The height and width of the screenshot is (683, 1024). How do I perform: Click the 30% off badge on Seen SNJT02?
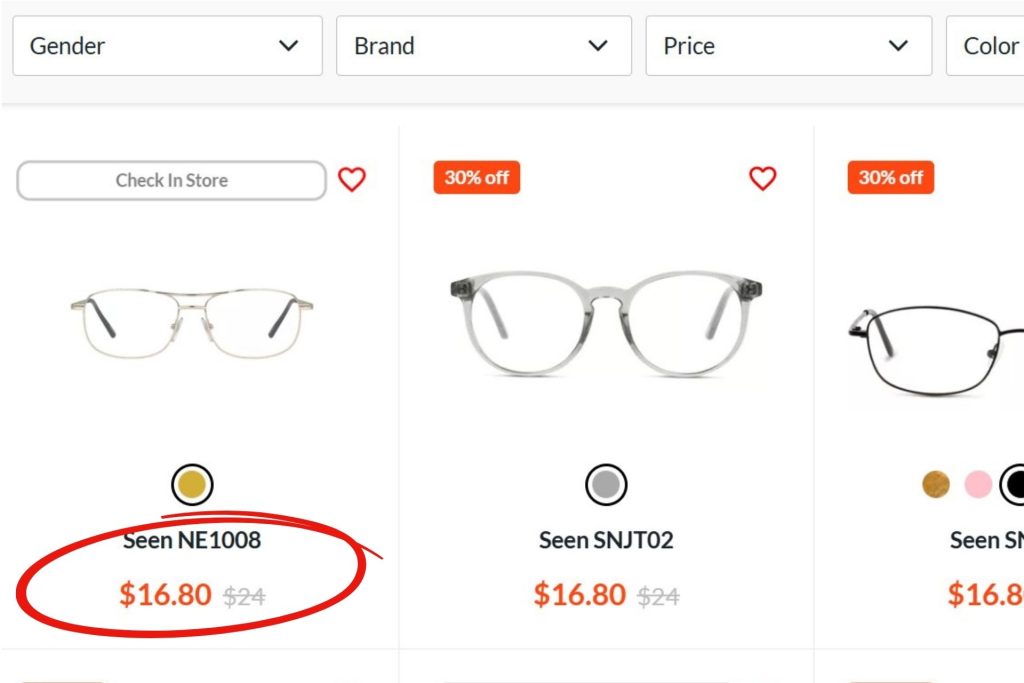click(x=476, y=177)
